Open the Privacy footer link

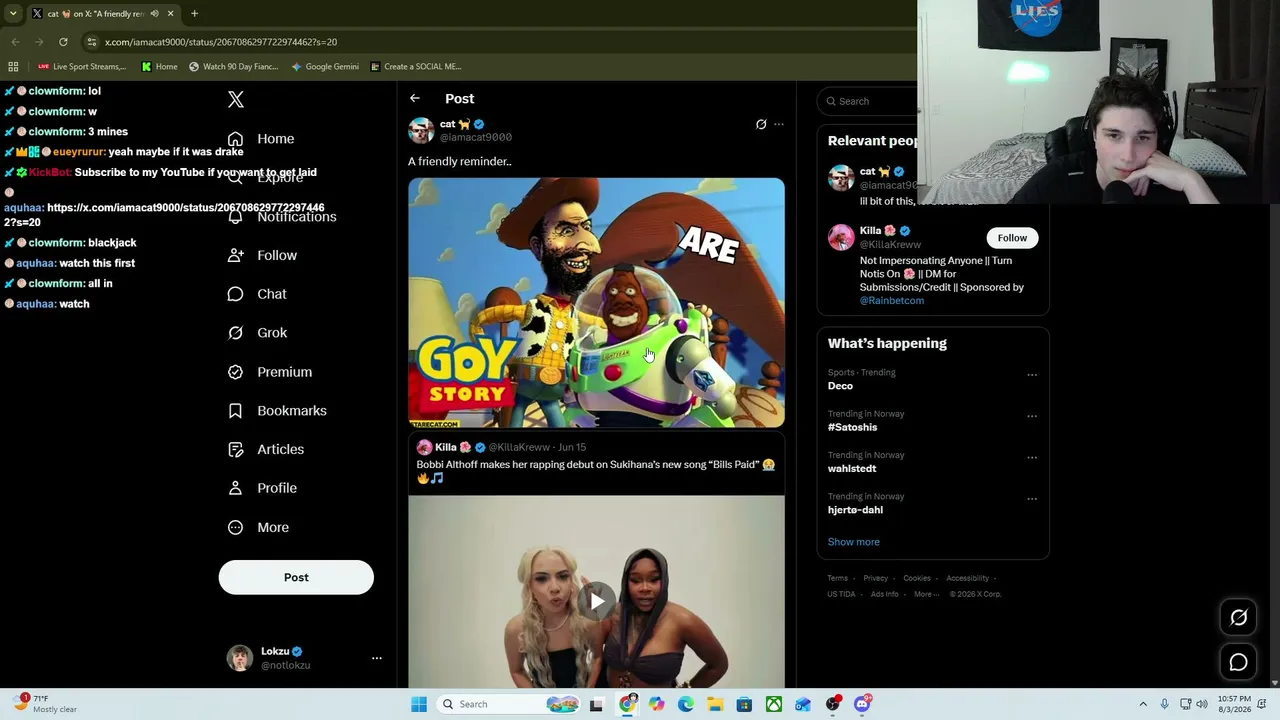point(875,578)
